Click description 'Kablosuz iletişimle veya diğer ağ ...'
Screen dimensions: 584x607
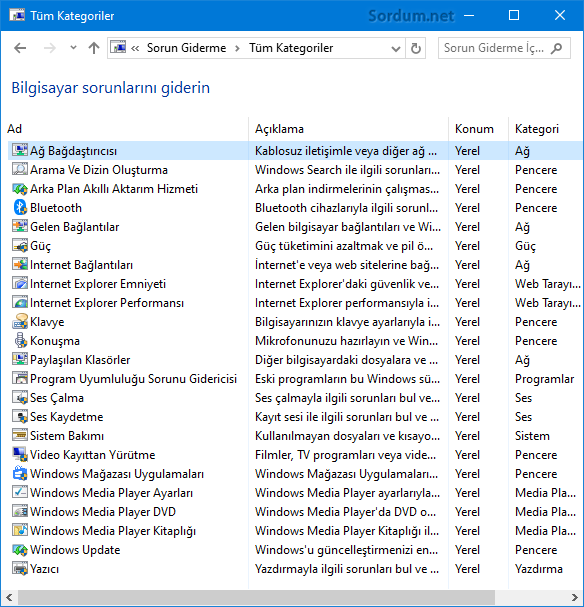click(346, 151)
